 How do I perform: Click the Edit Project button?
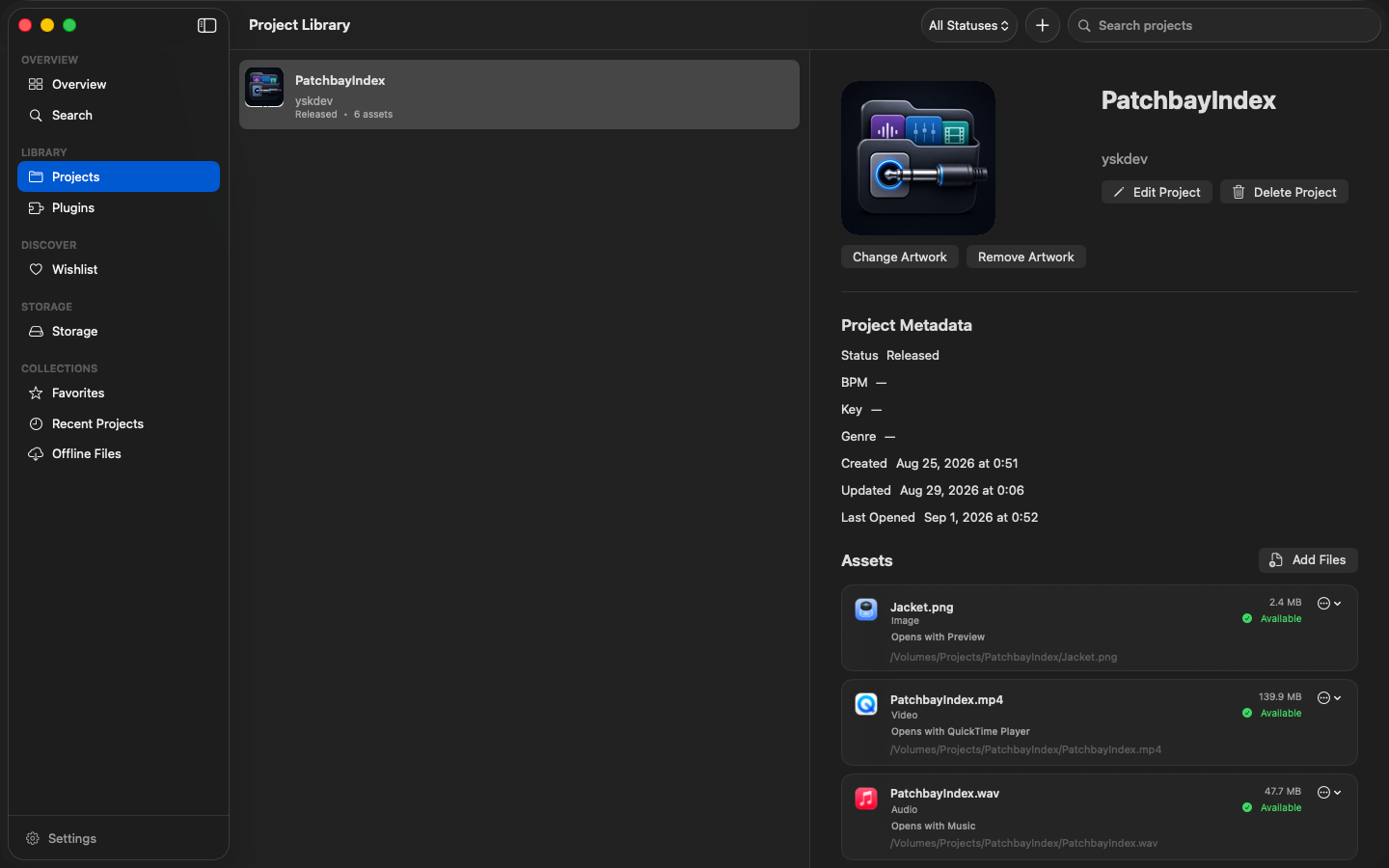tap(1157, 193)
